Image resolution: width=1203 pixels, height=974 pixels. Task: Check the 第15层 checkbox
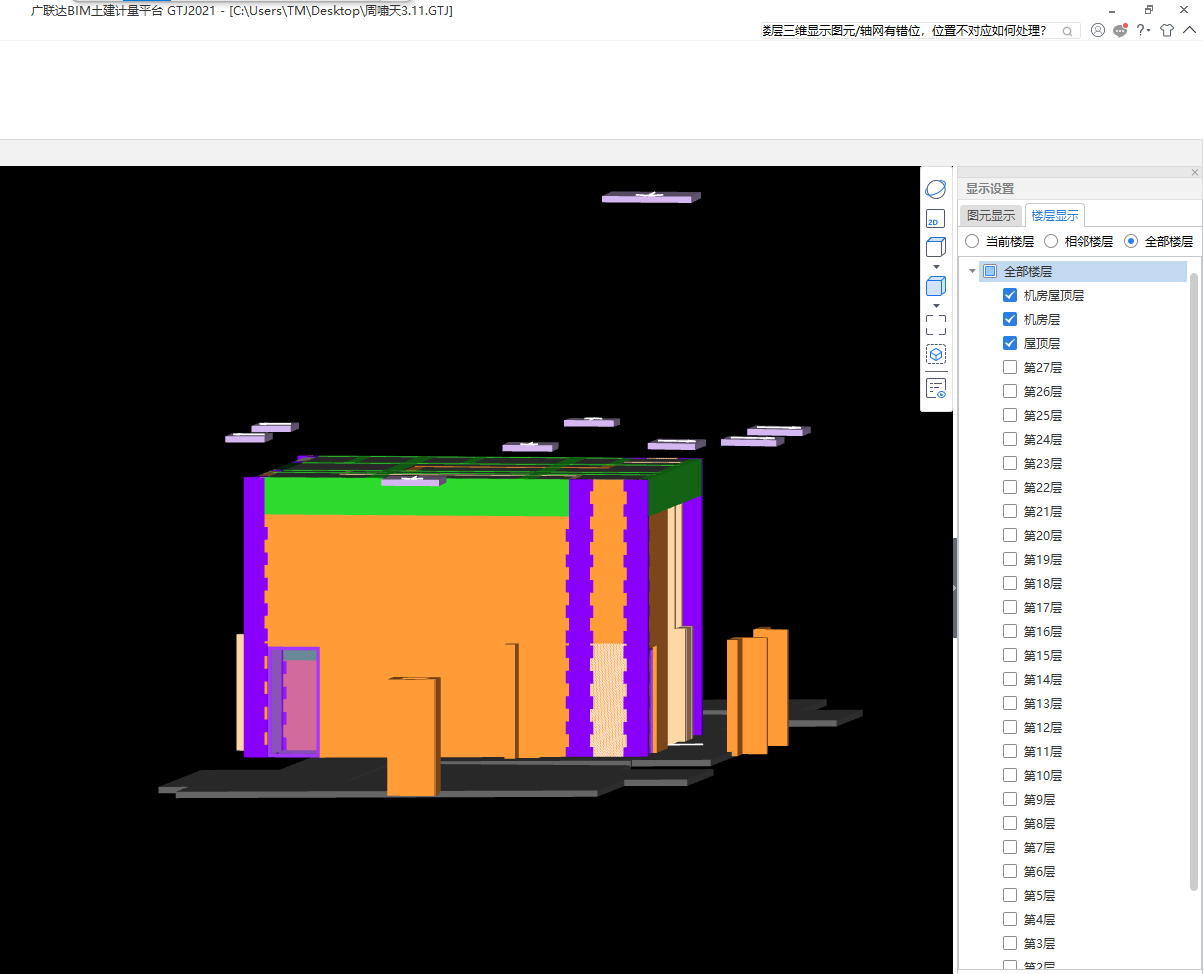(1010, 655)
